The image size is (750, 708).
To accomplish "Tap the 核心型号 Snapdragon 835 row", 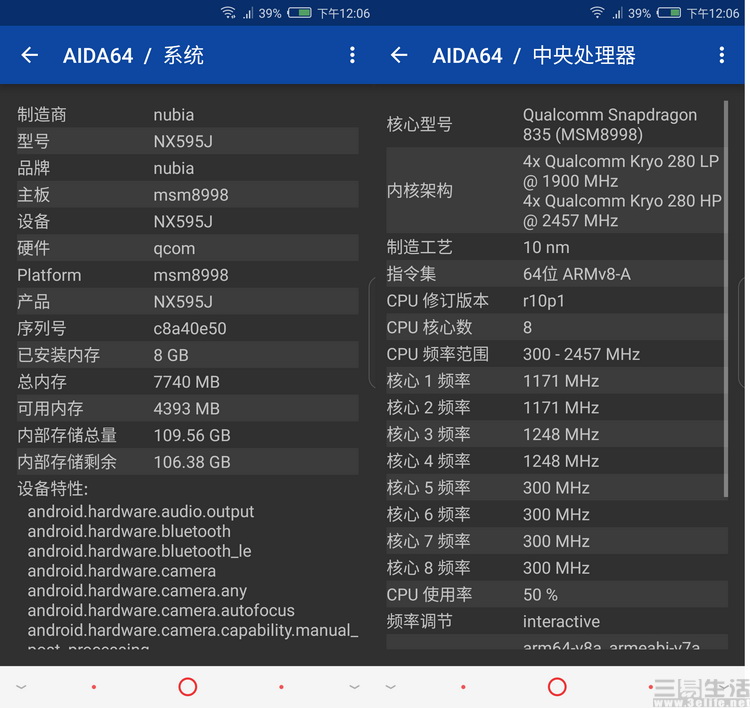I will coord(555,125).
